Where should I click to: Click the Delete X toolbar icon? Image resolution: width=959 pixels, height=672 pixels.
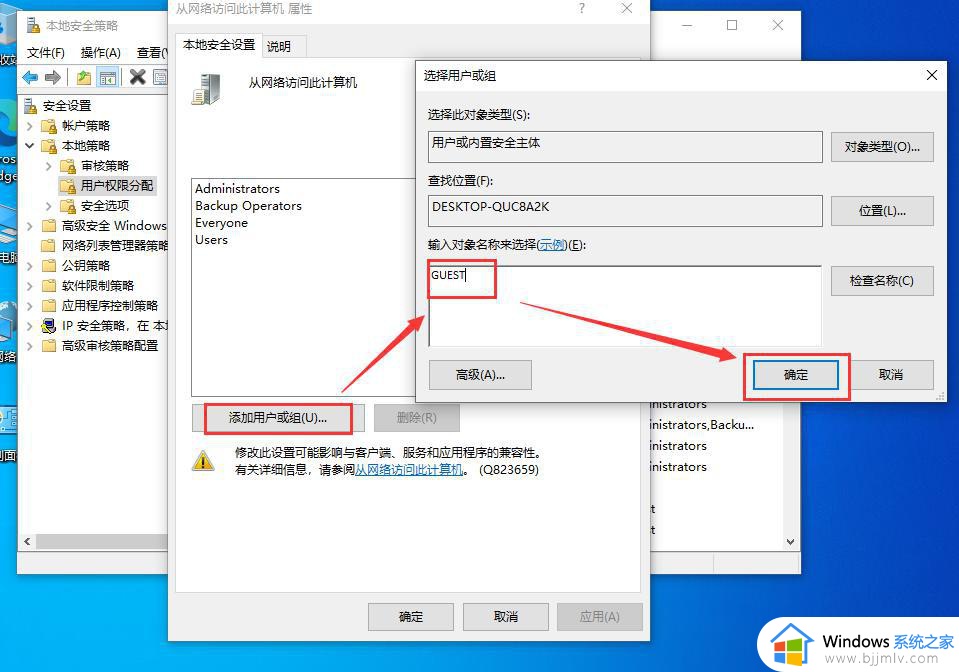click(x=138, y=77)
